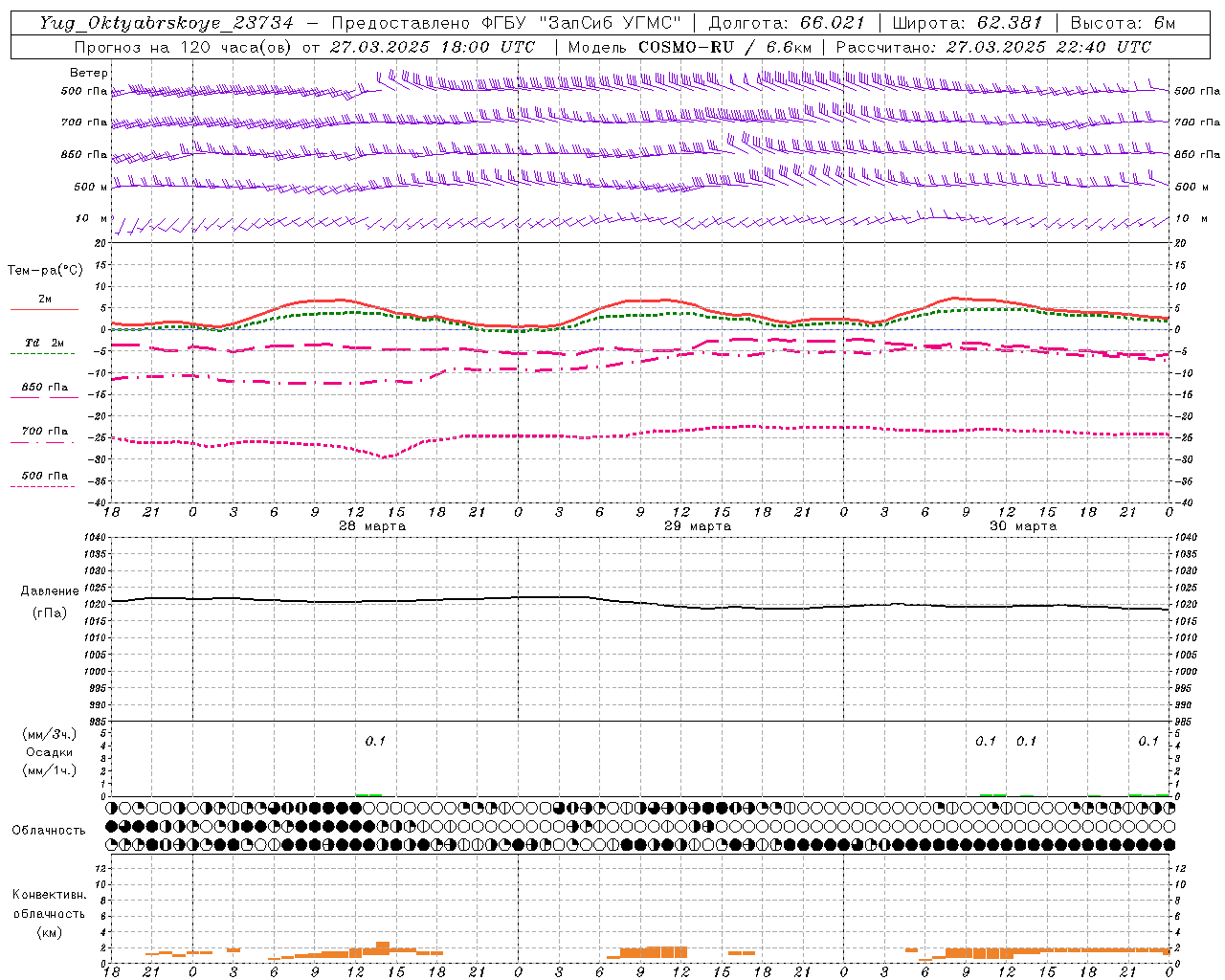Click the 'Долгота: 66.021' header field
This screenshot has width=1225, height=980.
point(787,23)
